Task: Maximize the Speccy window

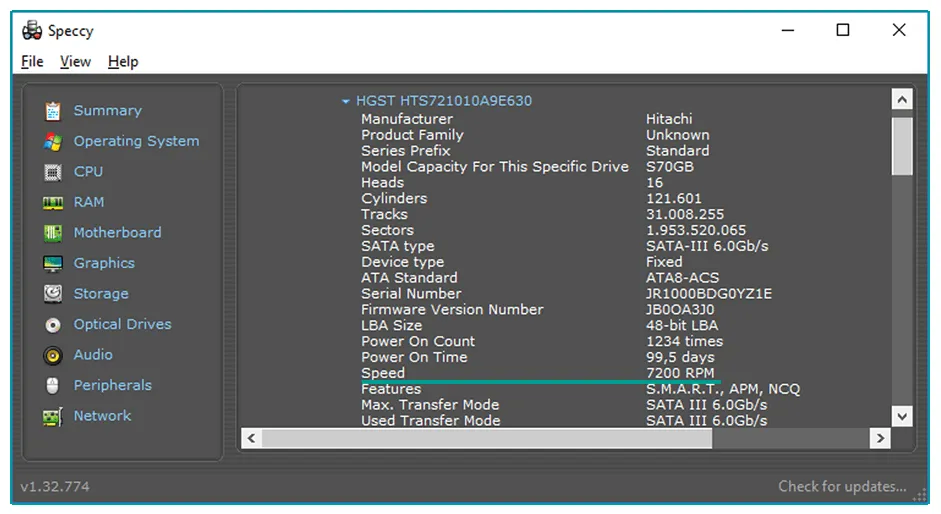Action: click(843, 30)
